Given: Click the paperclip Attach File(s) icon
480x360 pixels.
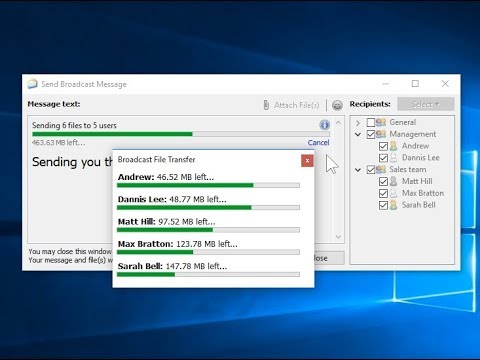Looking at the screenshot, I should click(266, 105).
